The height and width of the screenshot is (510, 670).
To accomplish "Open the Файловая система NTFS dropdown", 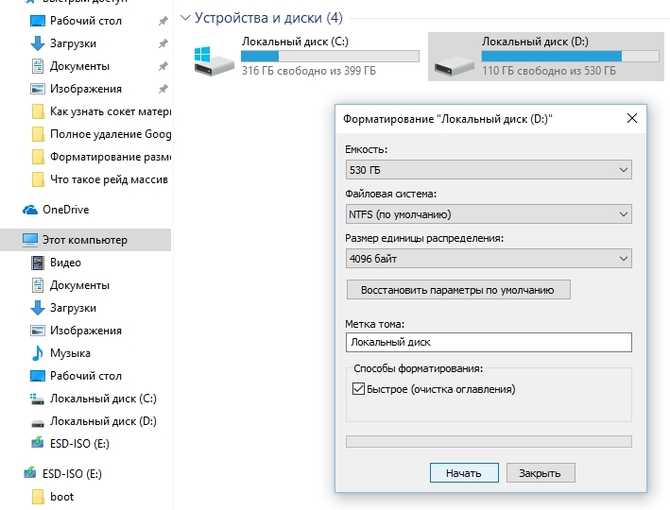I will point(488,214).
